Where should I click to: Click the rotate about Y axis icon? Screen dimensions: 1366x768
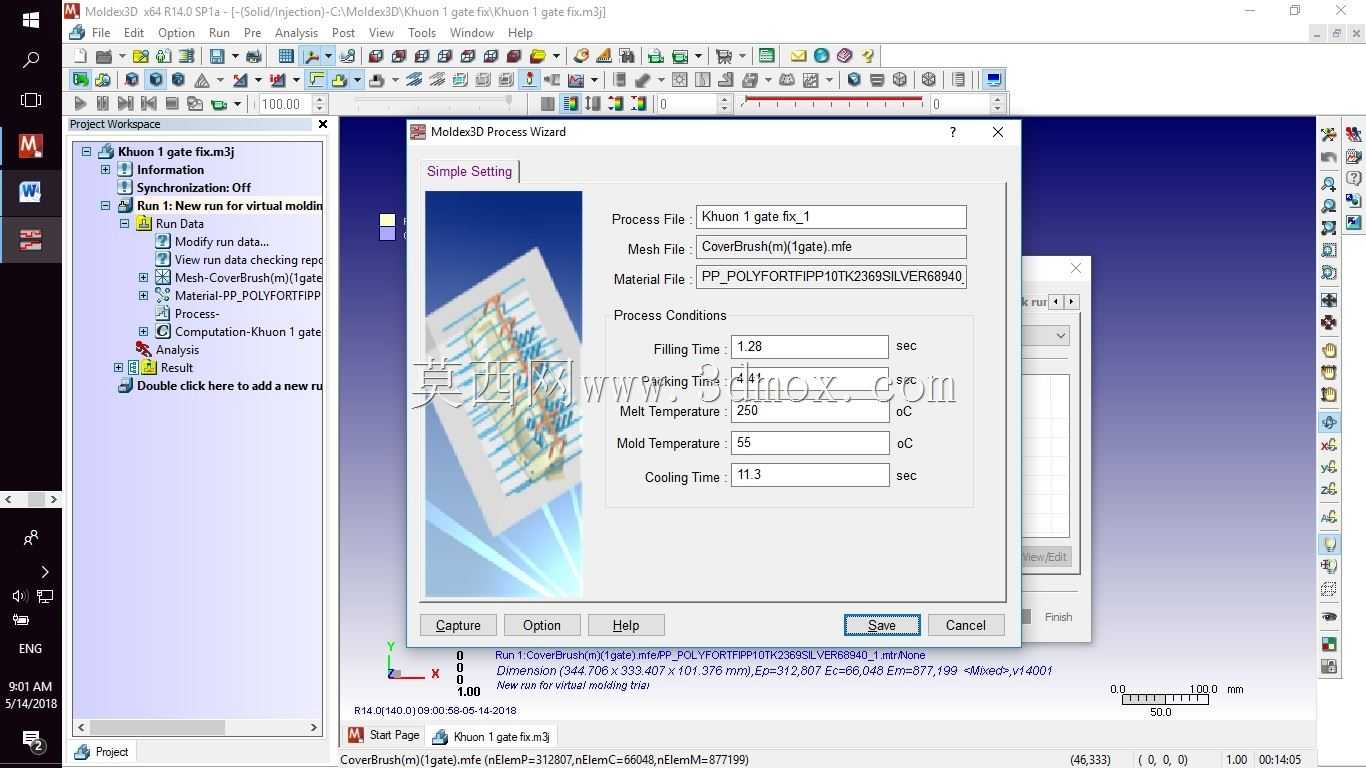click(x=1329, y=467)
